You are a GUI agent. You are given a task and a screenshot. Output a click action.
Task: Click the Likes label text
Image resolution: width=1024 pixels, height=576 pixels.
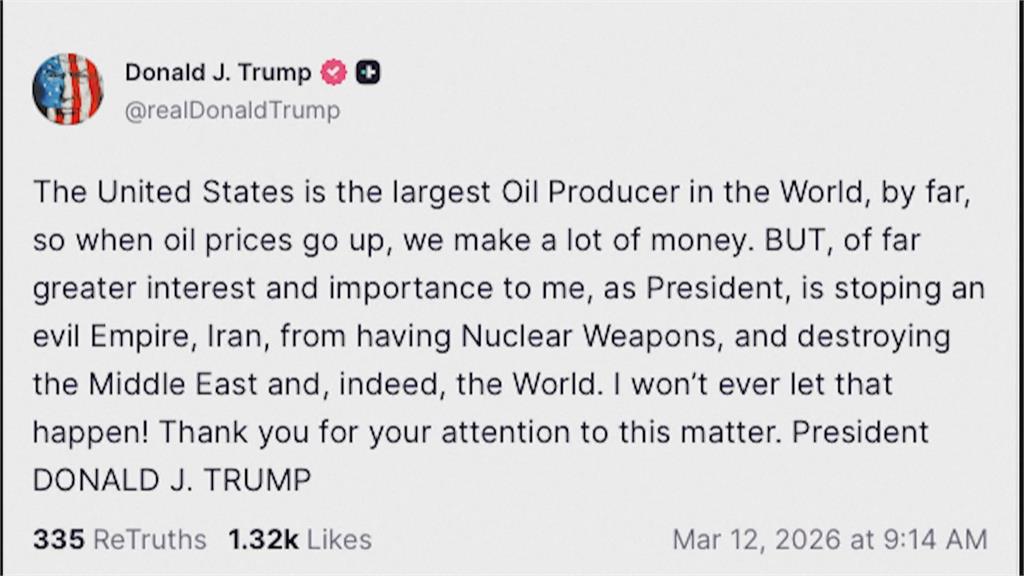(339, 540)
